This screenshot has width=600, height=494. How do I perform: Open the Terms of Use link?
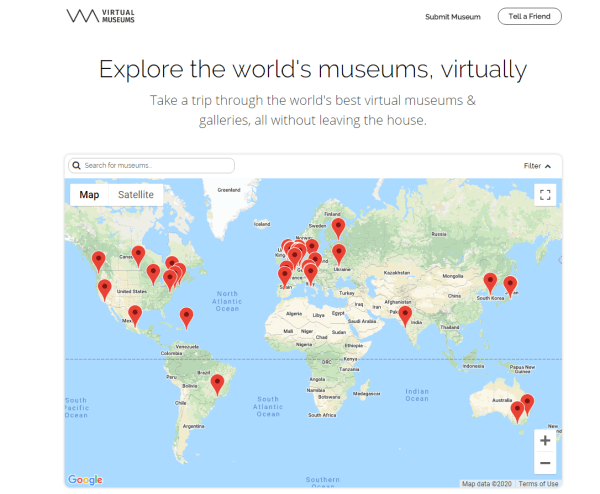click(x=538, y=484)
